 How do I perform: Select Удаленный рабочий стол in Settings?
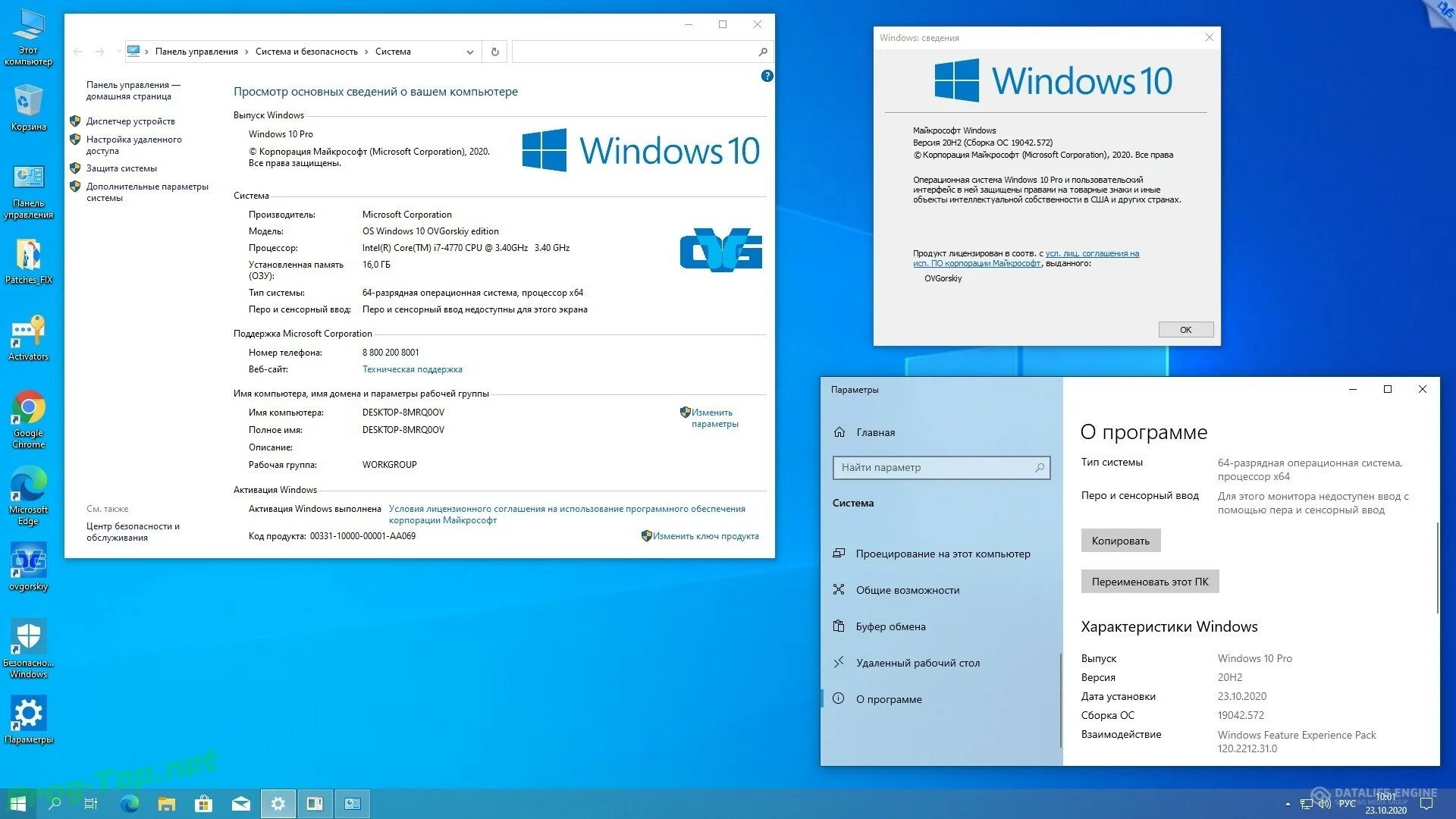pos(918,663)
